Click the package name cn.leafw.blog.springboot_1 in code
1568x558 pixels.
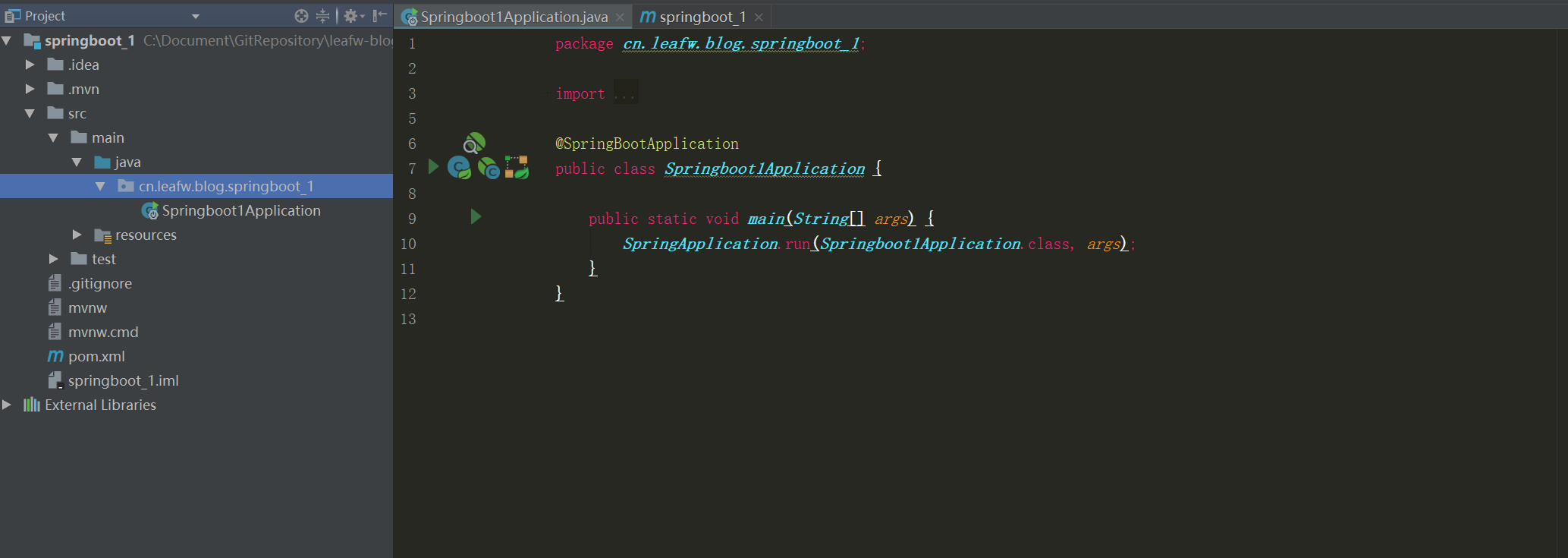click(741, 43)
